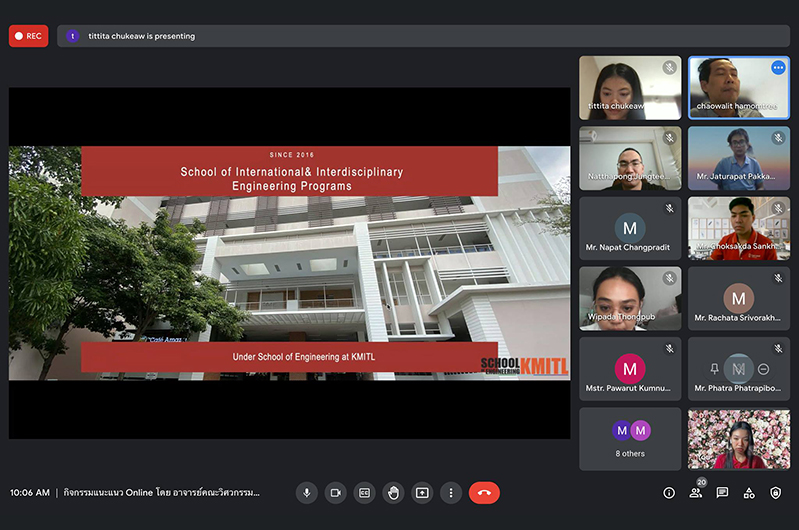Screen dimensions: 799x530
Task: Click the meeting title text at bottom
Action: click(162, 493)
